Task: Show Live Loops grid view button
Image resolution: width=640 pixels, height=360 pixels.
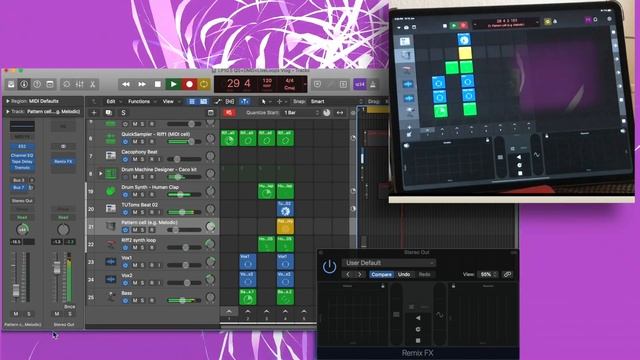Action: point(192,102)
